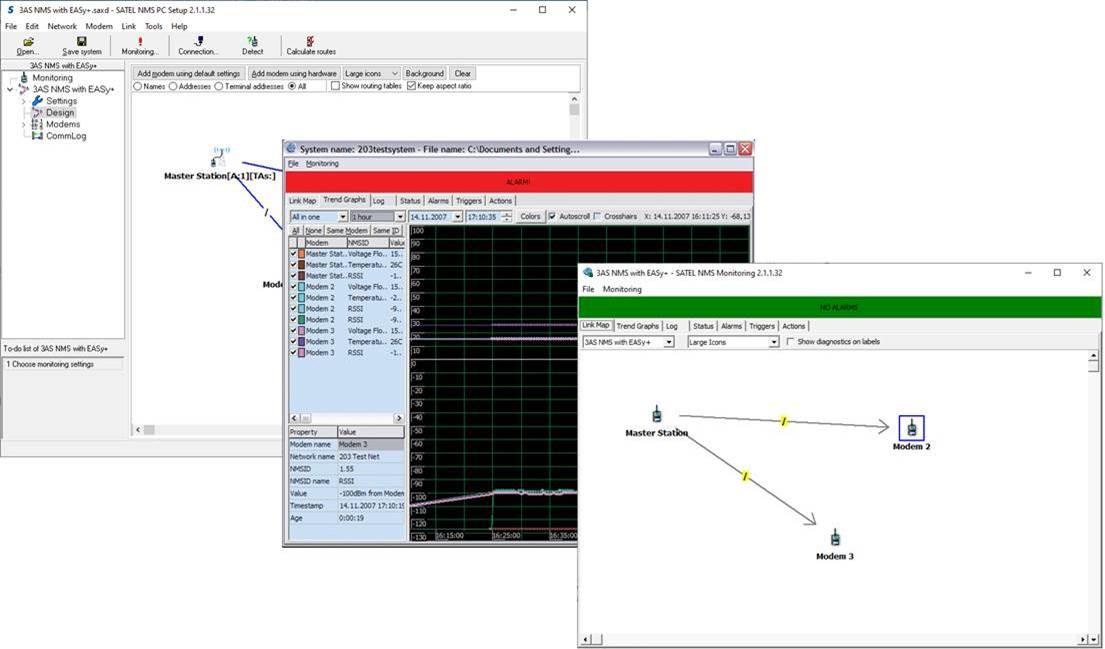Open the 1 hour time span dropdown
The height and width of the screenshot is (649, 1105).
coord(400,217)
